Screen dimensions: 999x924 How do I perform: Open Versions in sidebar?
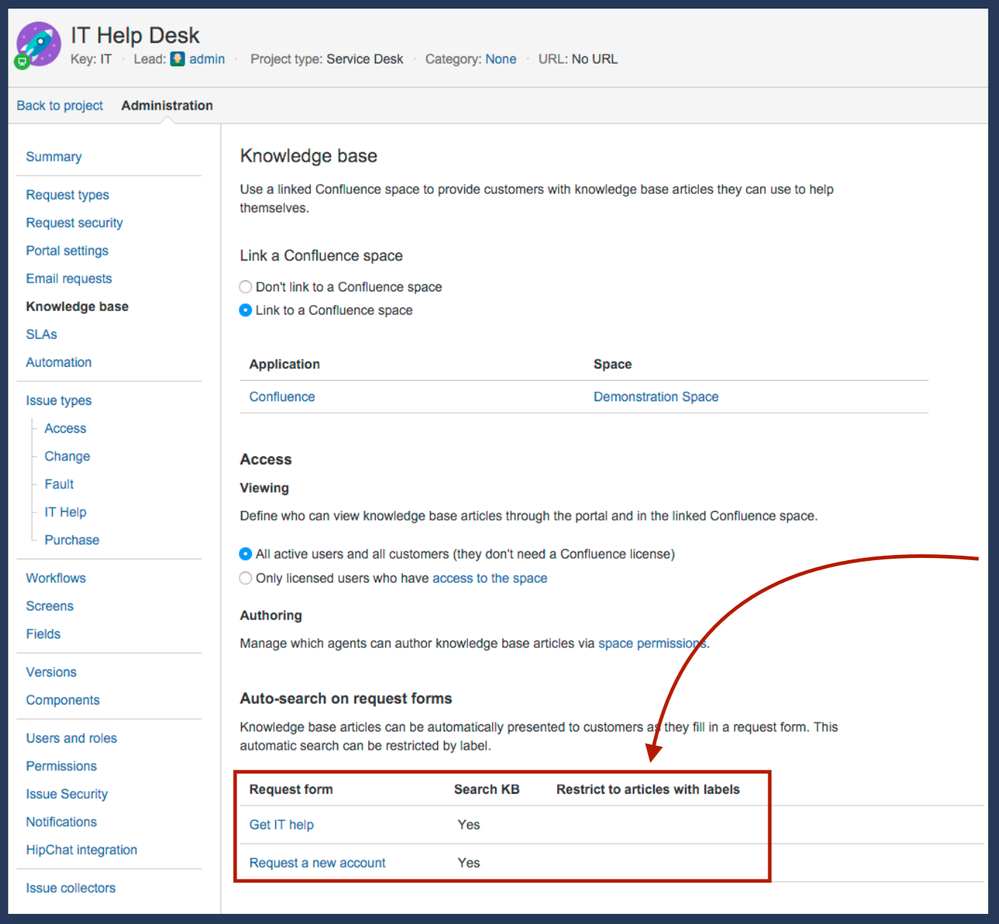pos(51,672)
